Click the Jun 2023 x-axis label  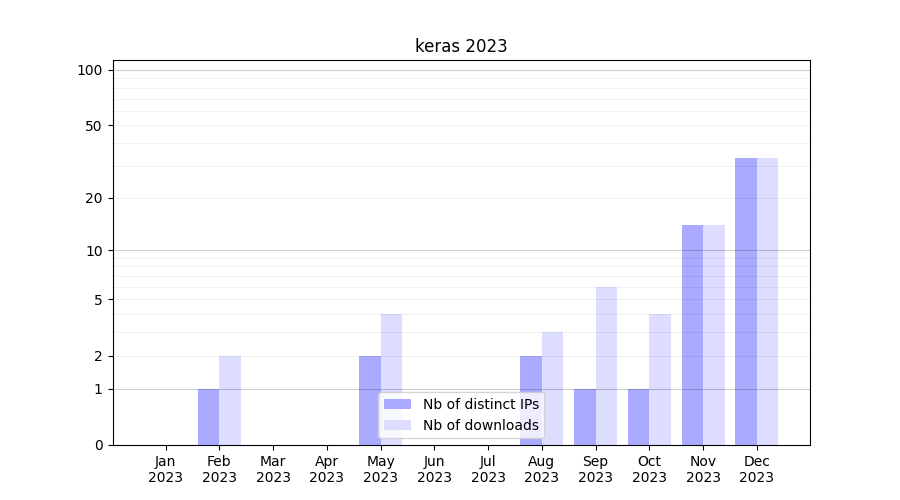pos(434,469)
